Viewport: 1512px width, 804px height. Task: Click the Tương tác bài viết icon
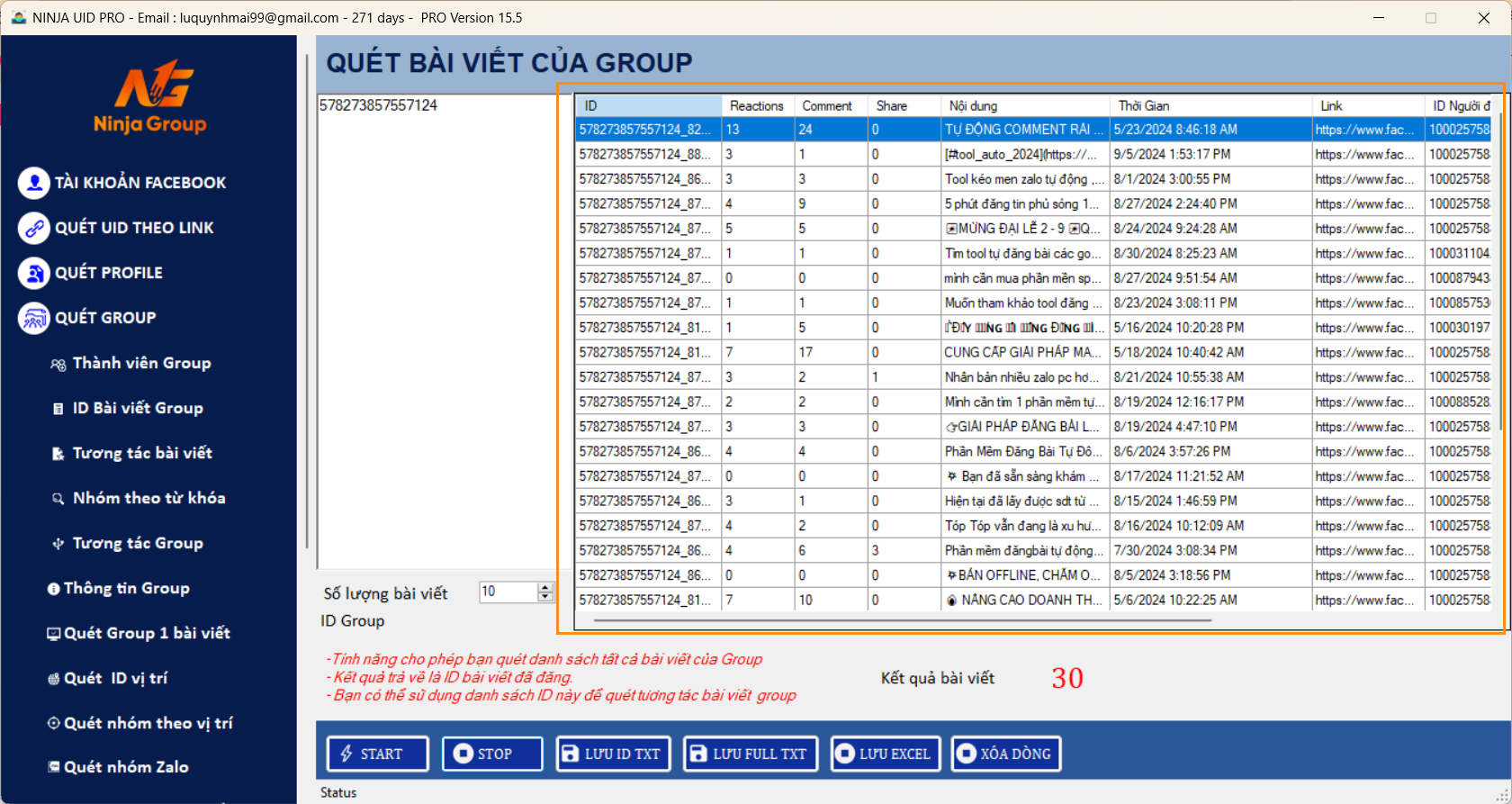point(58,454)
